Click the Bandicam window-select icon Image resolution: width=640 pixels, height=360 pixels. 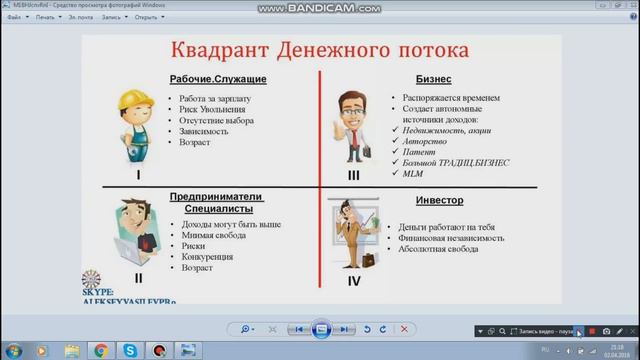coord(491,331)
